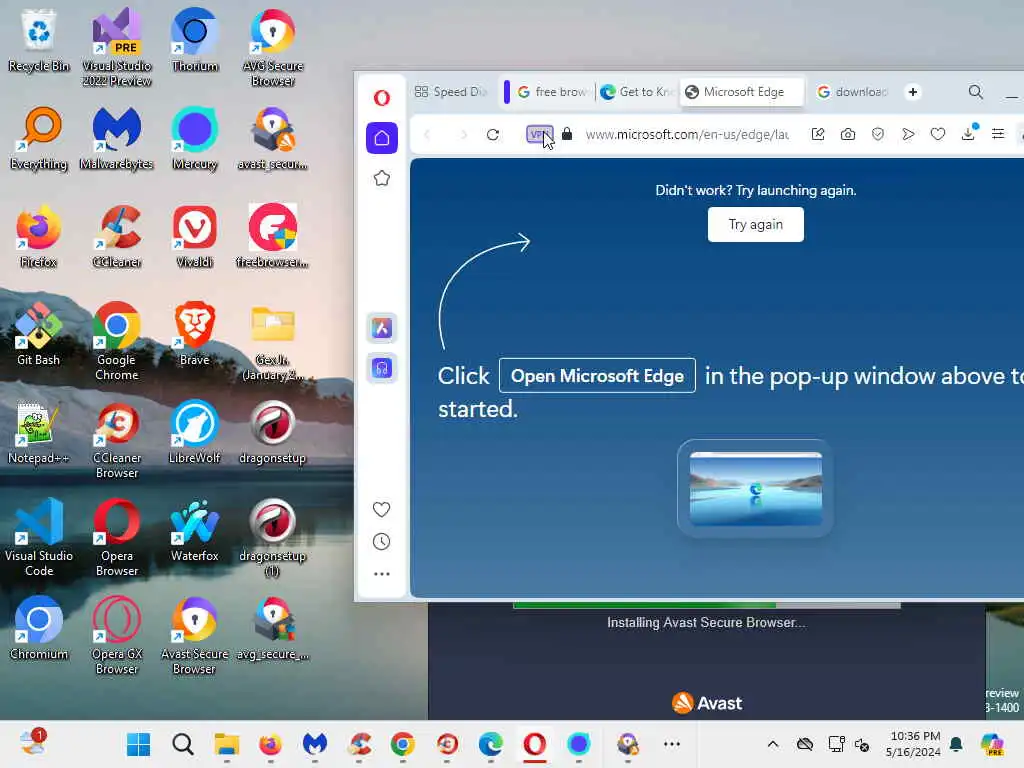1024x768 pixels.
Task: Open bookmarks star in Opera sidebar
Action: tap(381, 178)
